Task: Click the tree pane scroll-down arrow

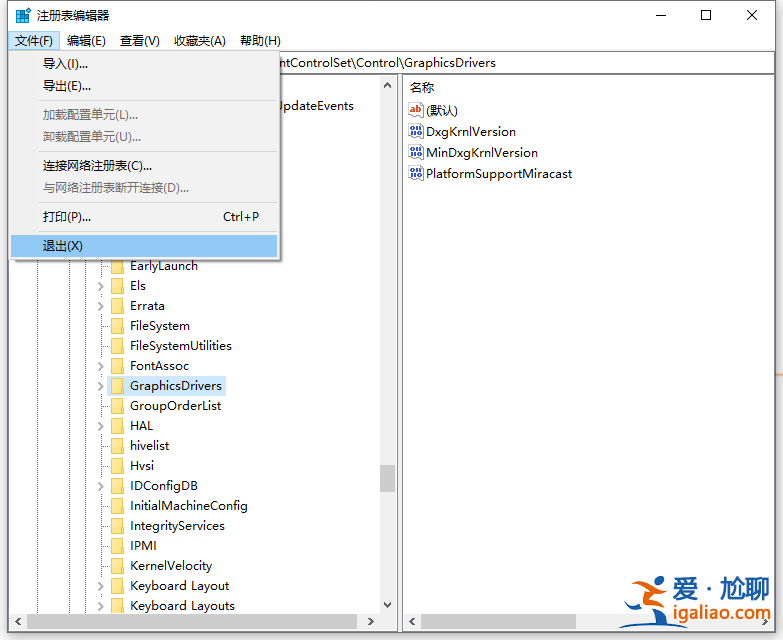Action: 388,605
